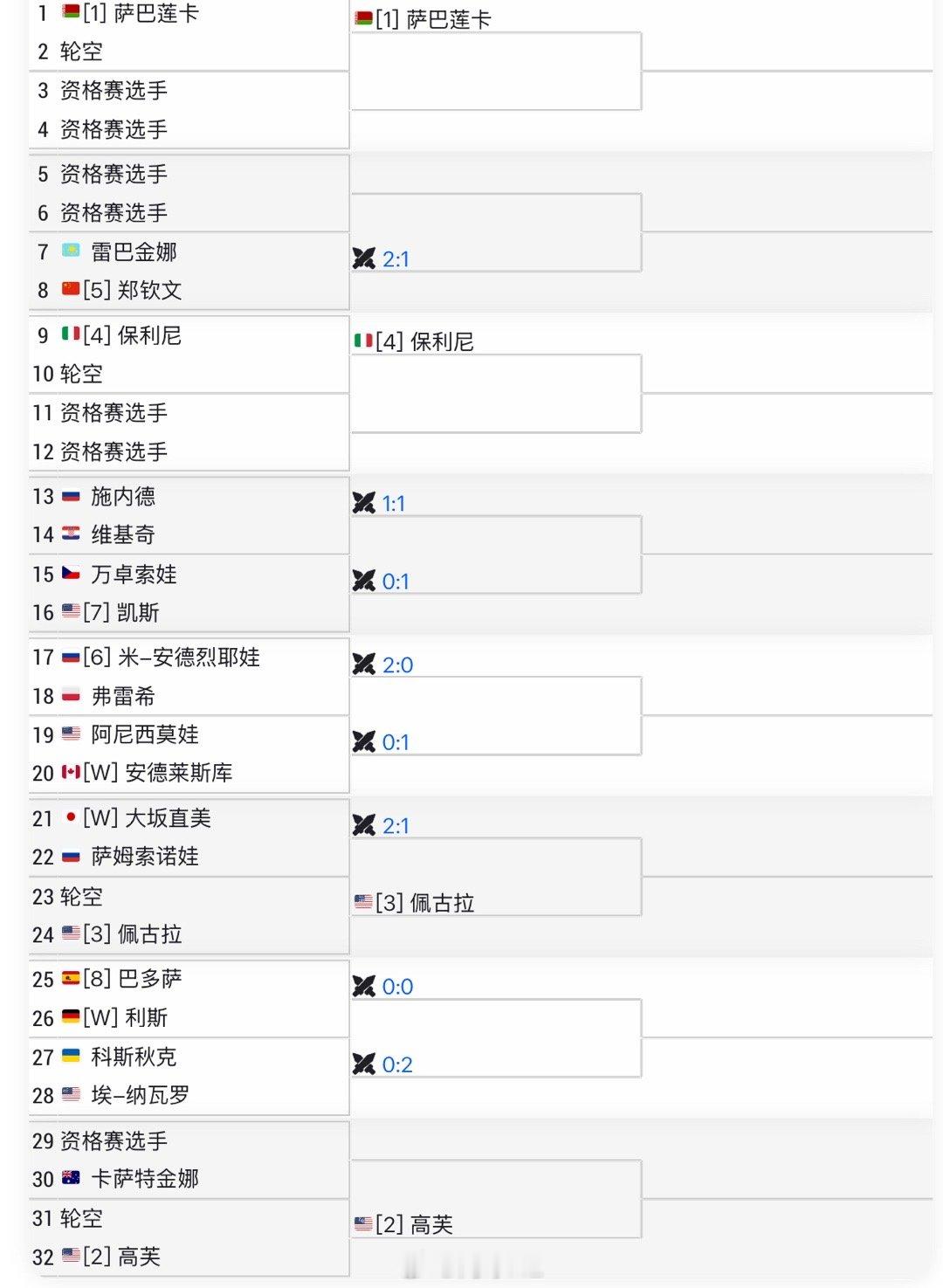943x1288 pixels.
Task: Select player [5] 郑钦文 in the draw
Action: pos(132,290)
